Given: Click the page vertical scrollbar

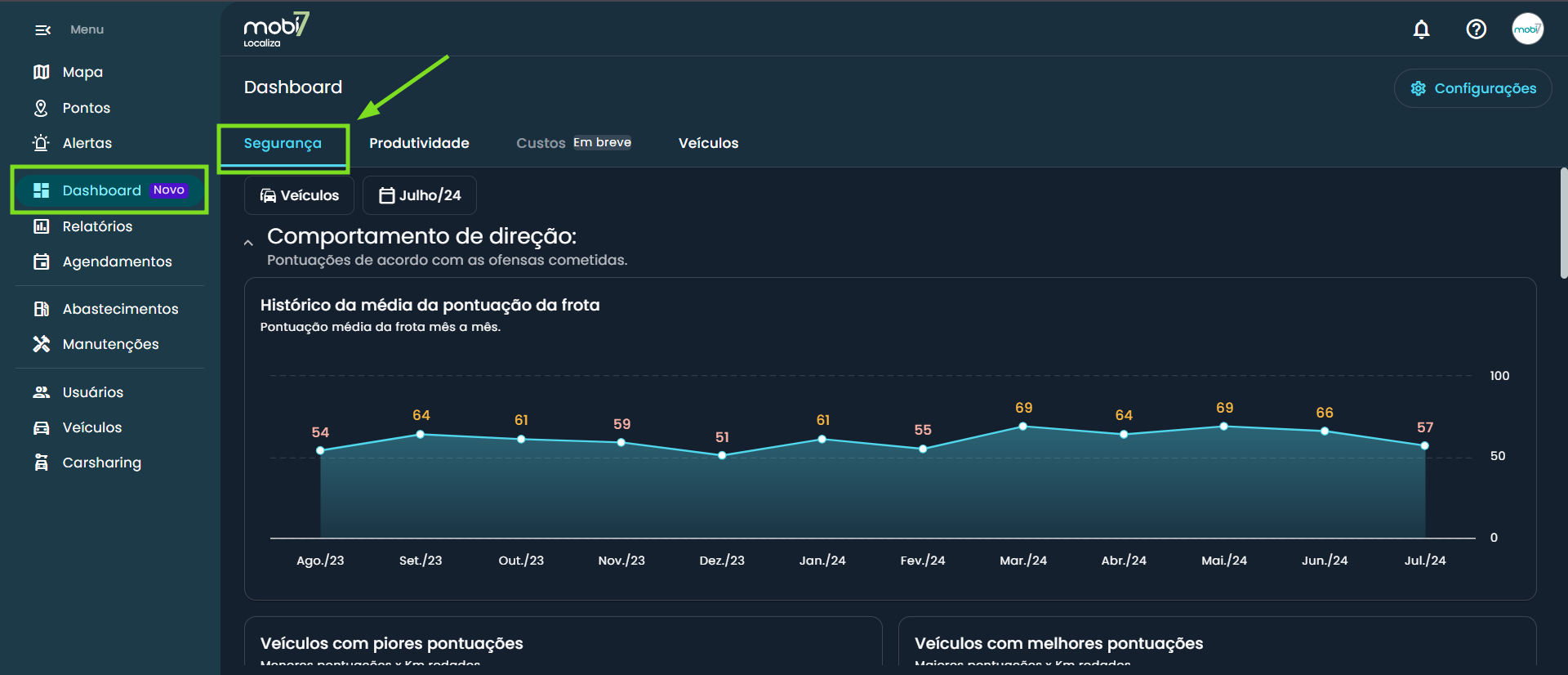Looking at the screenshot, I should [x=1563, y=223].
